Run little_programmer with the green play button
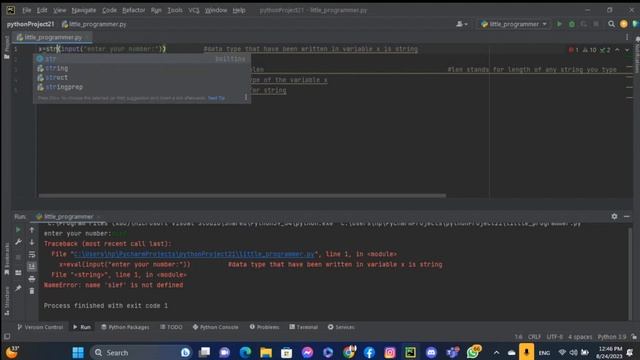 click(559, 24)
